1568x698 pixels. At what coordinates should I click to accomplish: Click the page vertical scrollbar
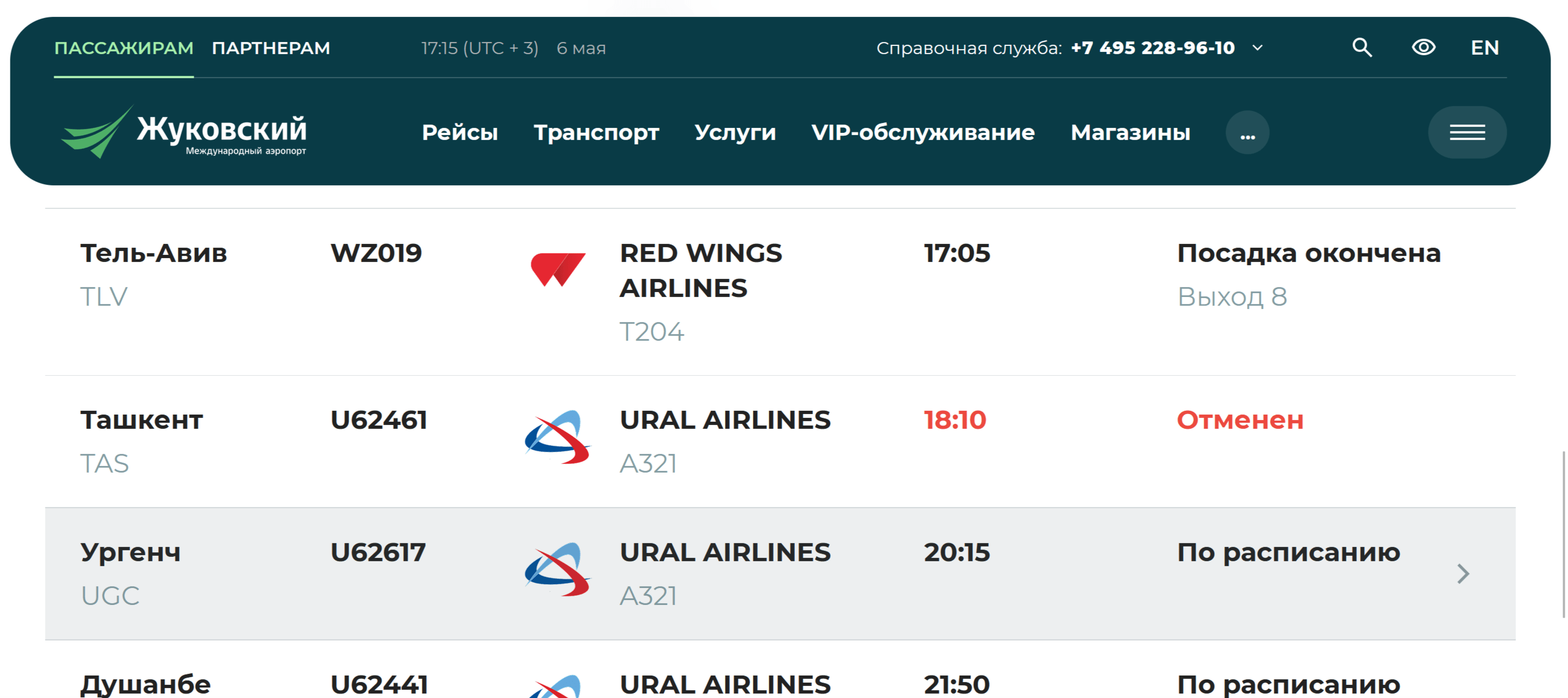(x=1564, y=534)
